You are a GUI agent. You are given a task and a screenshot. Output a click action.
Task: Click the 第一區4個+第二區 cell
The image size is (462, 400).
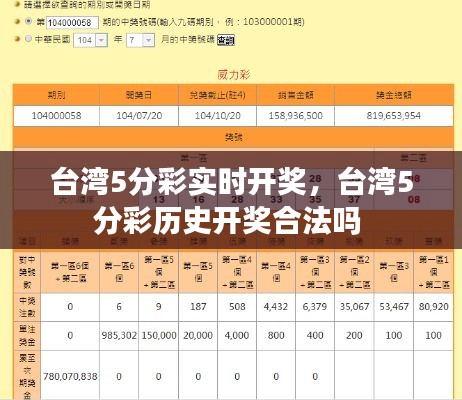tap(237, 272)
